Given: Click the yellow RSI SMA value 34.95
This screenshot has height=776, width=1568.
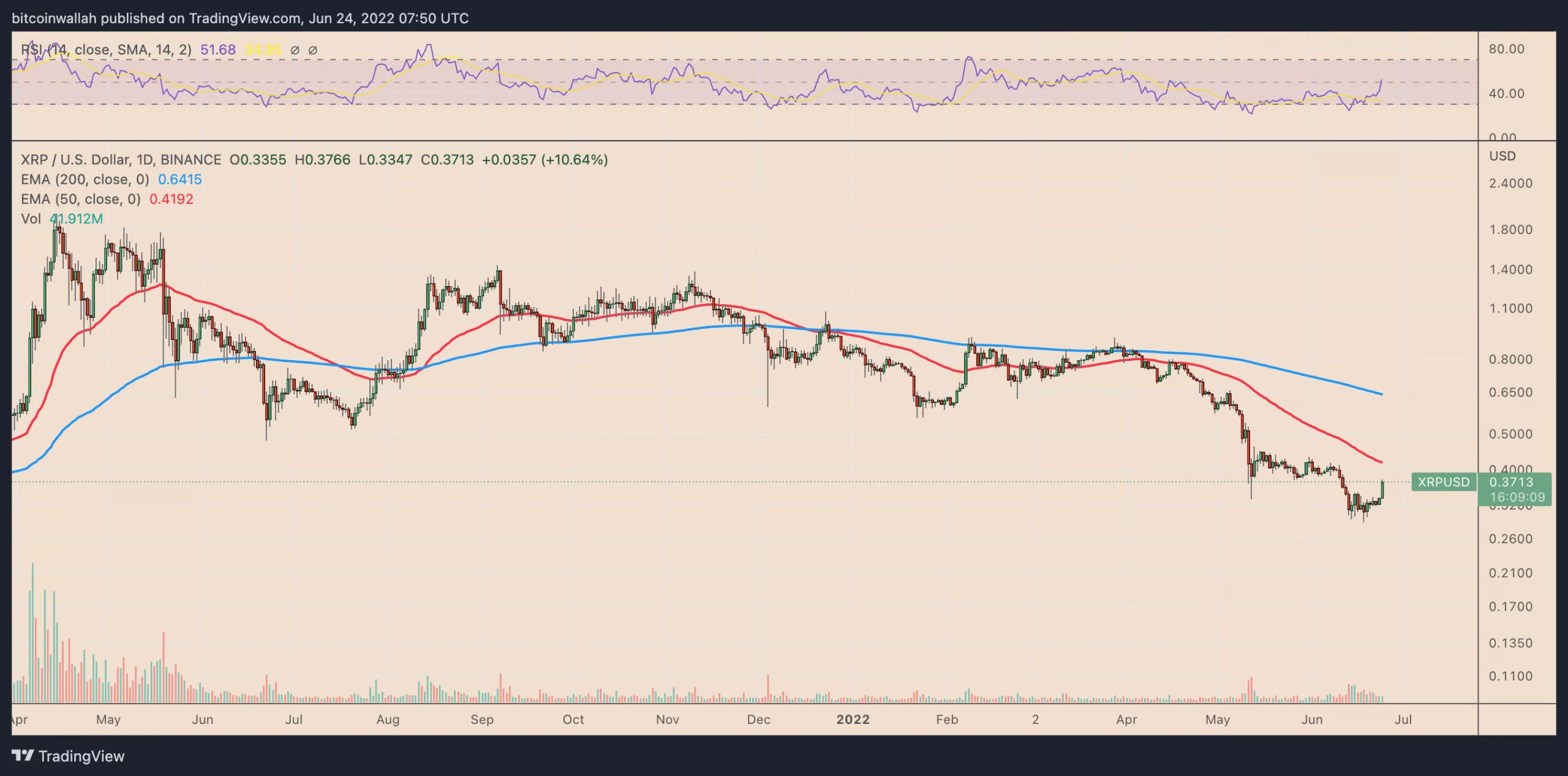Looking at the screenshot, I should [x=263, y=50].
